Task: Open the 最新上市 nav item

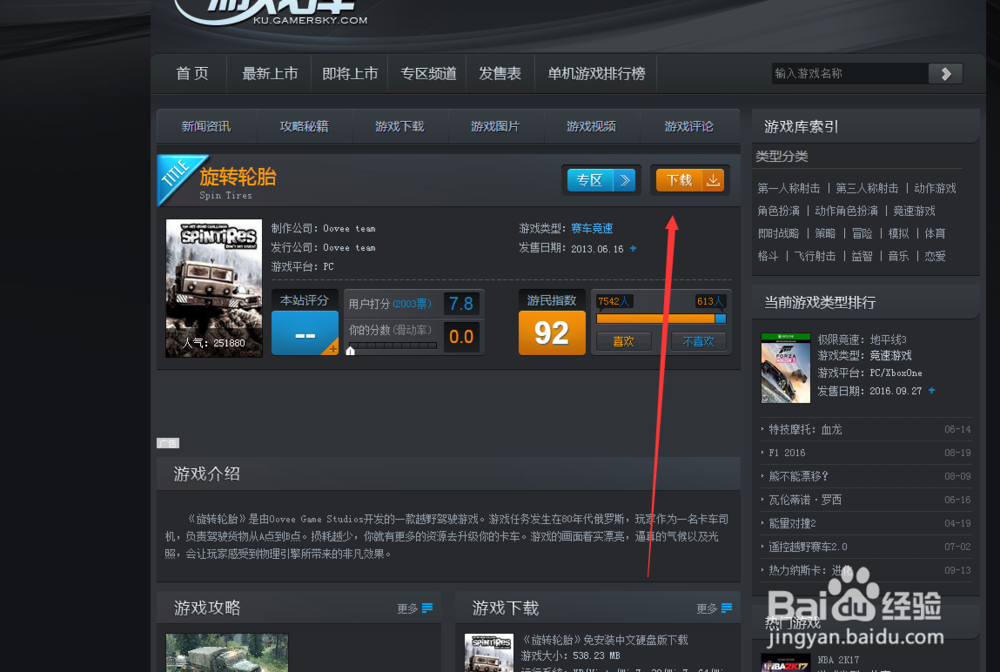Action: 270,74
